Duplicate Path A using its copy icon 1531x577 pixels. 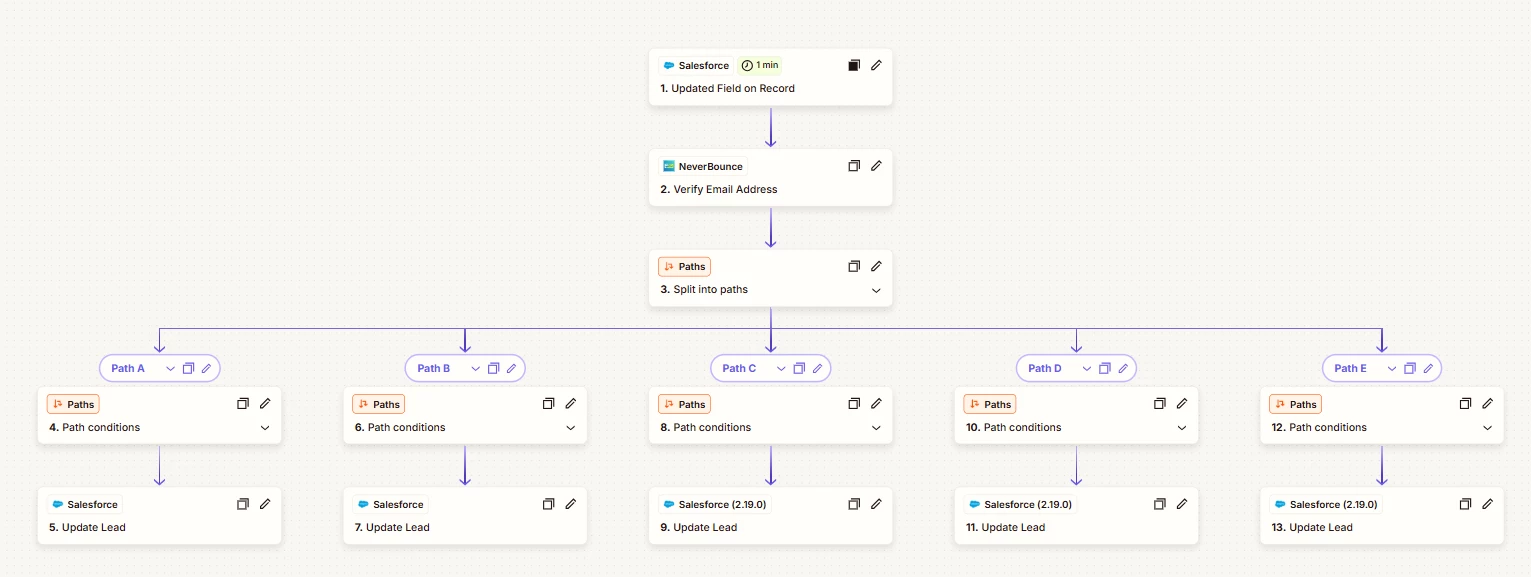click(188, 368)
